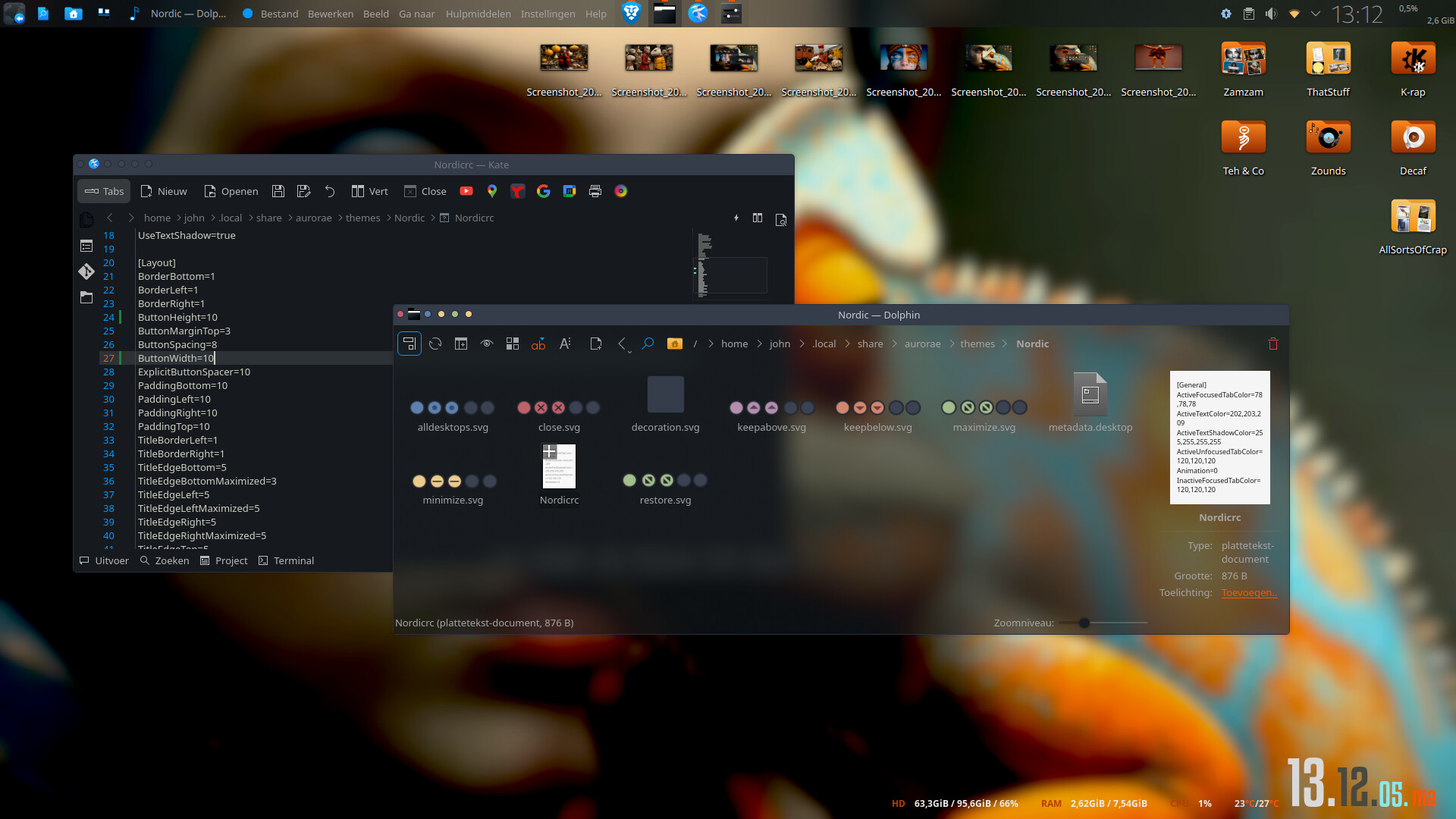
Task: Expand the system tray arrow in top panel
Action: point(1316,14)
